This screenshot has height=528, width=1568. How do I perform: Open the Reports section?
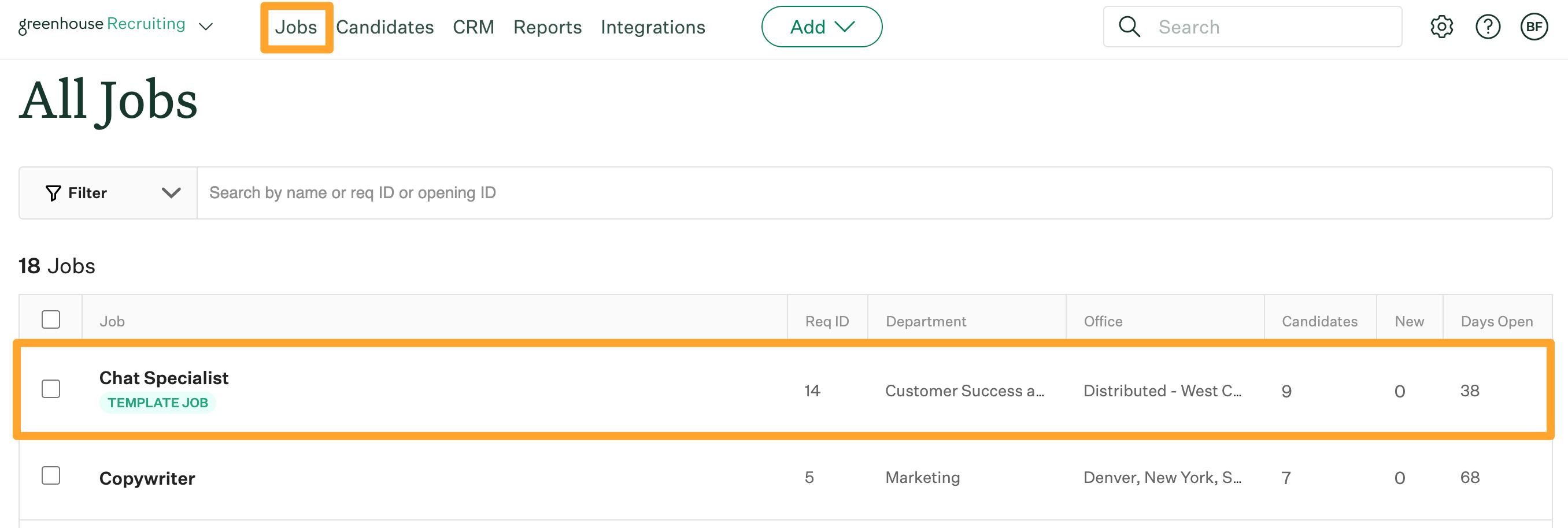pos(546,27)
